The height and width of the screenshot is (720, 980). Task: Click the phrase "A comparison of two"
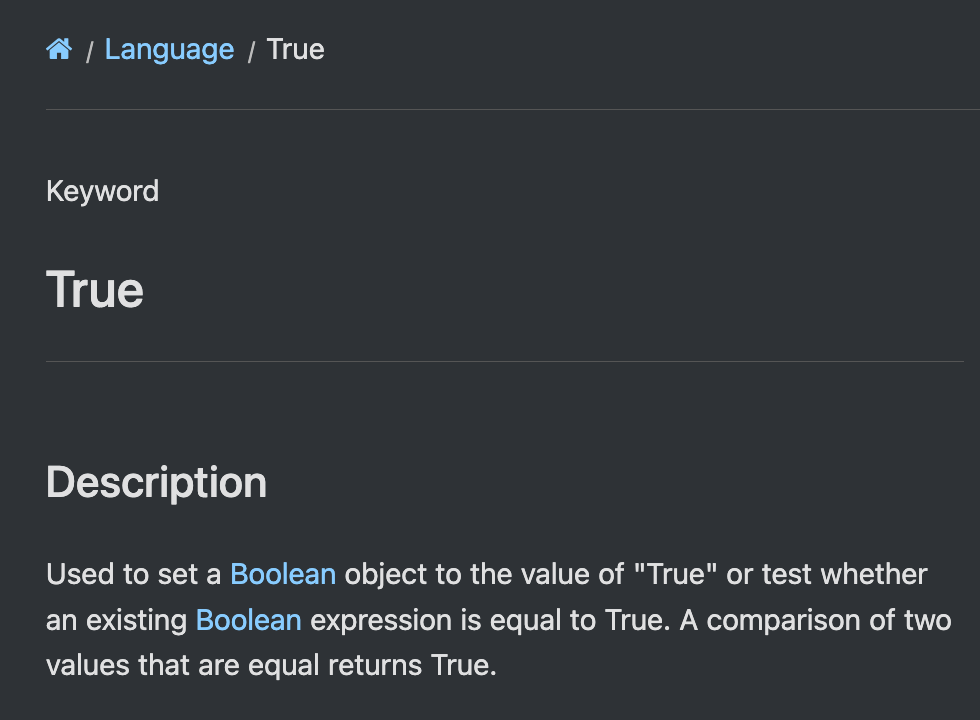pos(815,620)
